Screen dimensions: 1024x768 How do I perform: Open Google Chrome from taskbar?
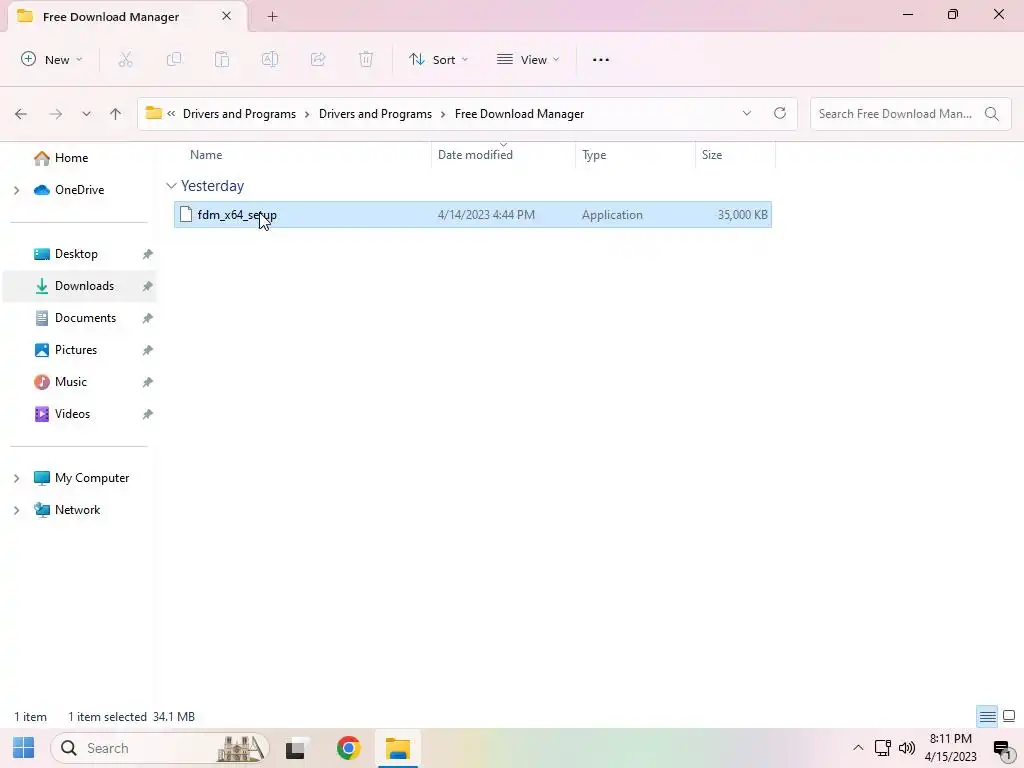point(349,748)
